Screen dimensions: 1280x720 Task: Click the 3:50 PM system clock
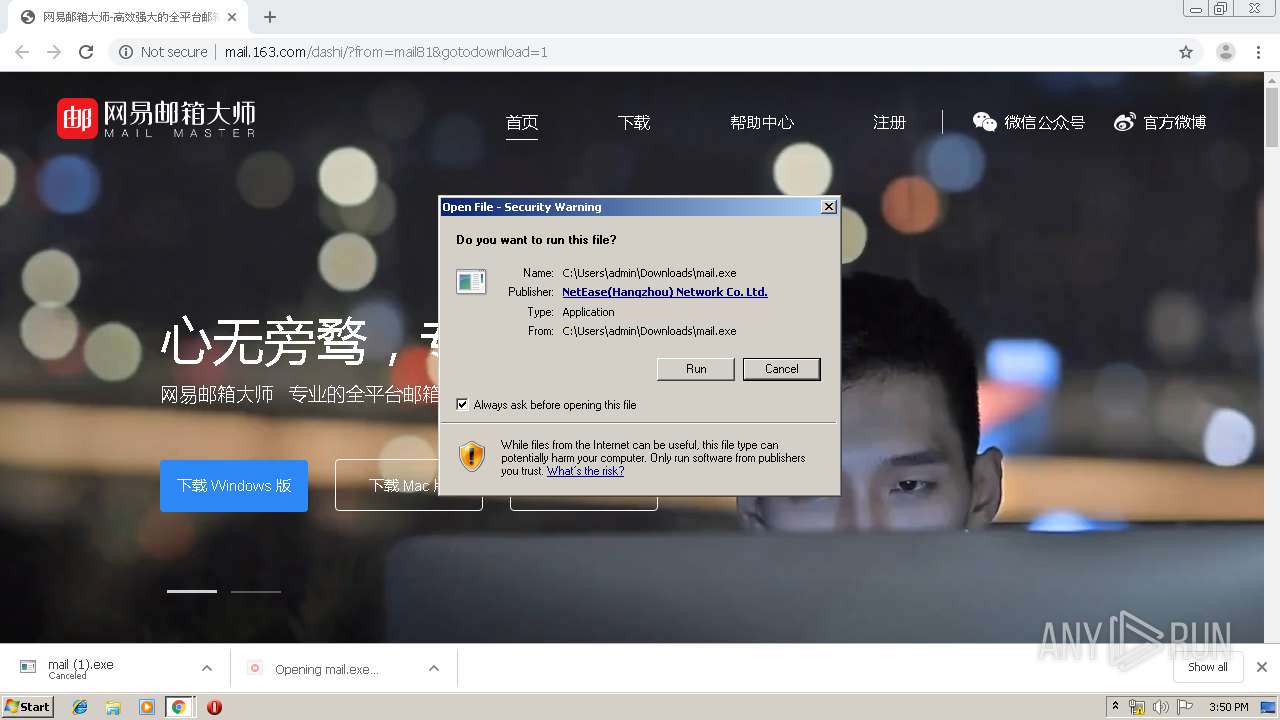click(1229, 707)
